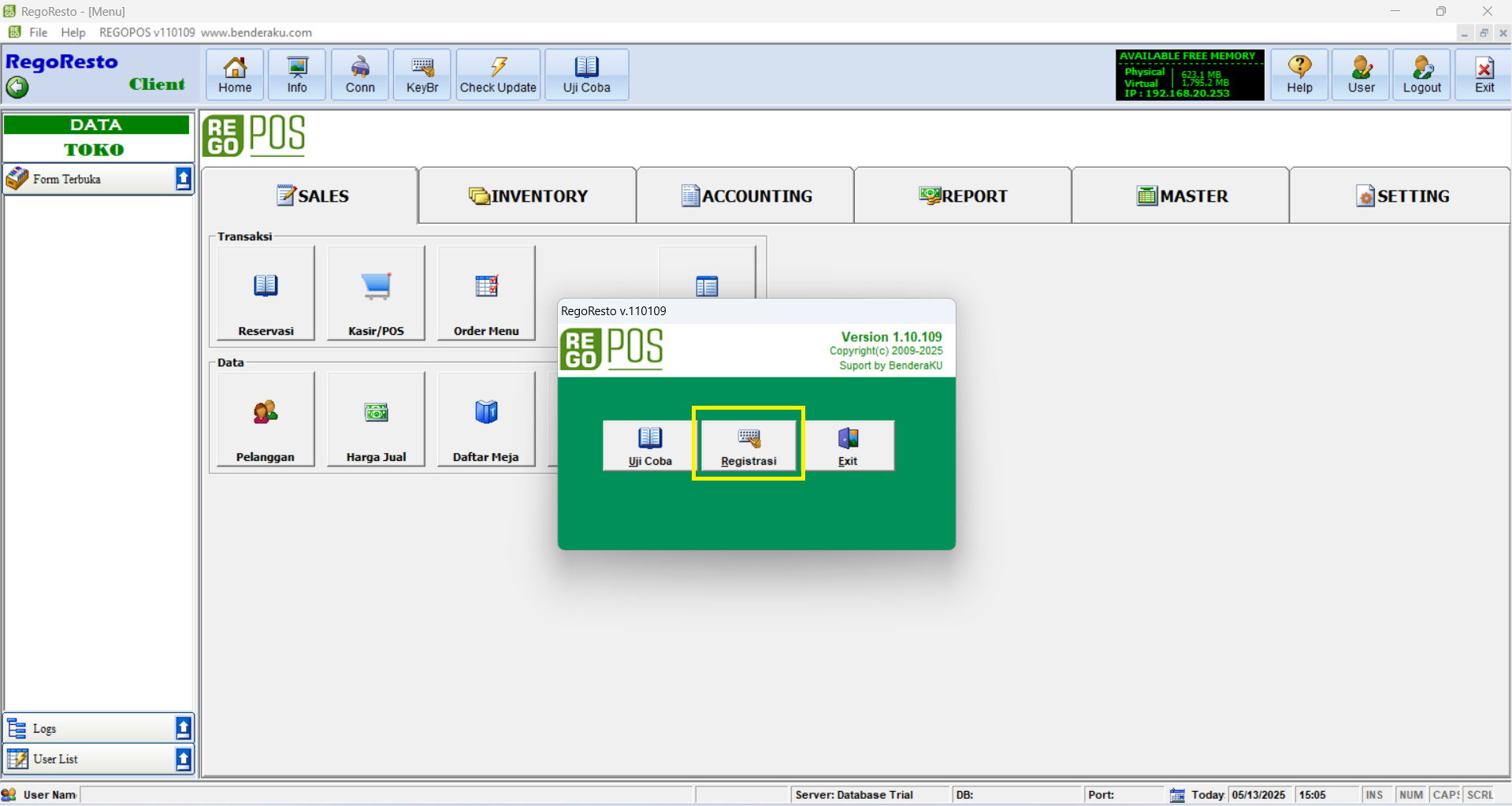Open the KeyBr keyboard tool

422,74
